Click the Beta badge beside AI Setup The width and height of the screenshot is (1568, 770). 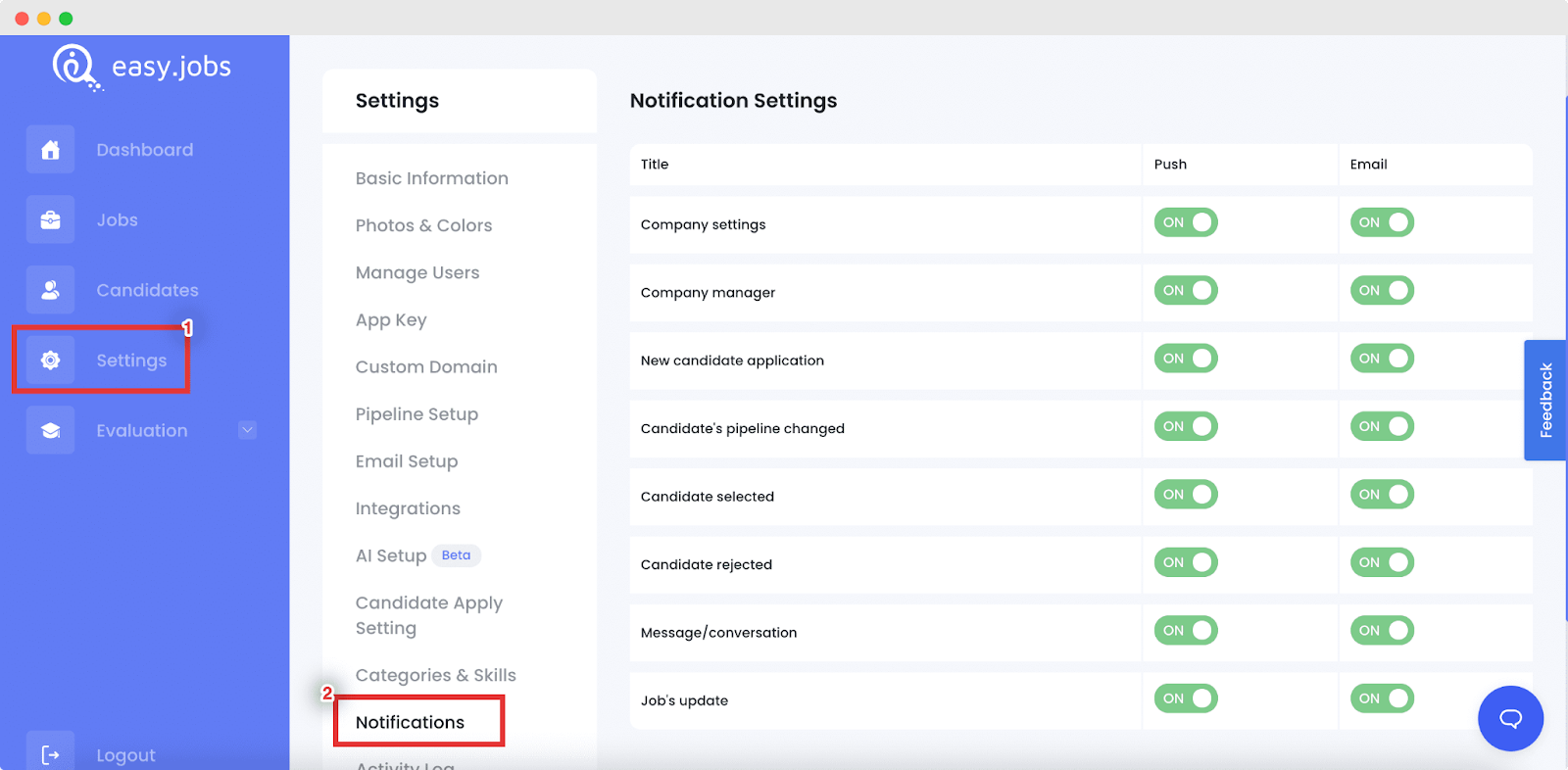[x=456, y=555]
